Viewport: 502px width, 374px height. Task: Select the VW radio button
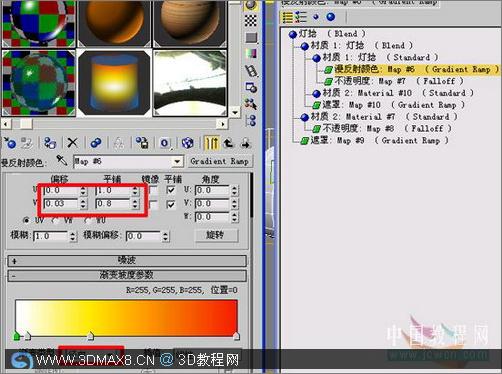(55, 220)
